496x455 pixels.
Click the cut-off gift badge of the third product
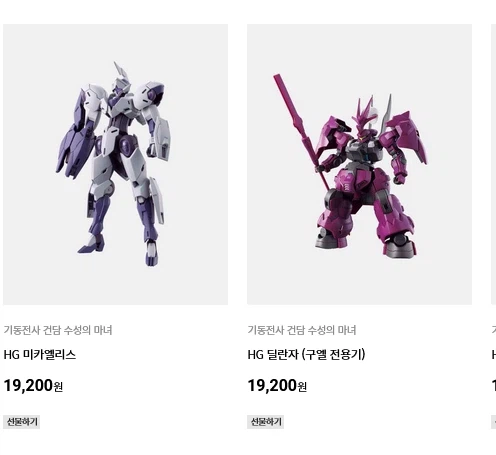tap(494, 422)
